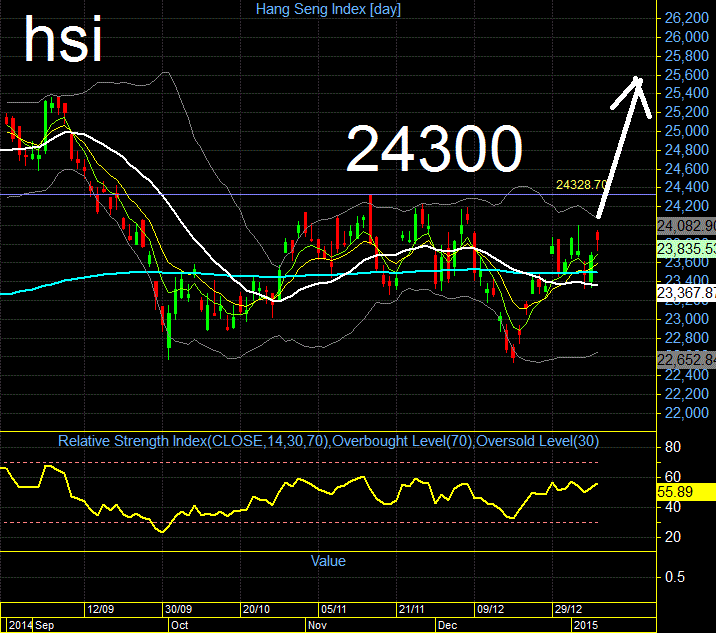This screenshot has height=633, width=716.
Task: Select the 24,200 price axis label
Action: pyautogui.click(x=686, y=206)
